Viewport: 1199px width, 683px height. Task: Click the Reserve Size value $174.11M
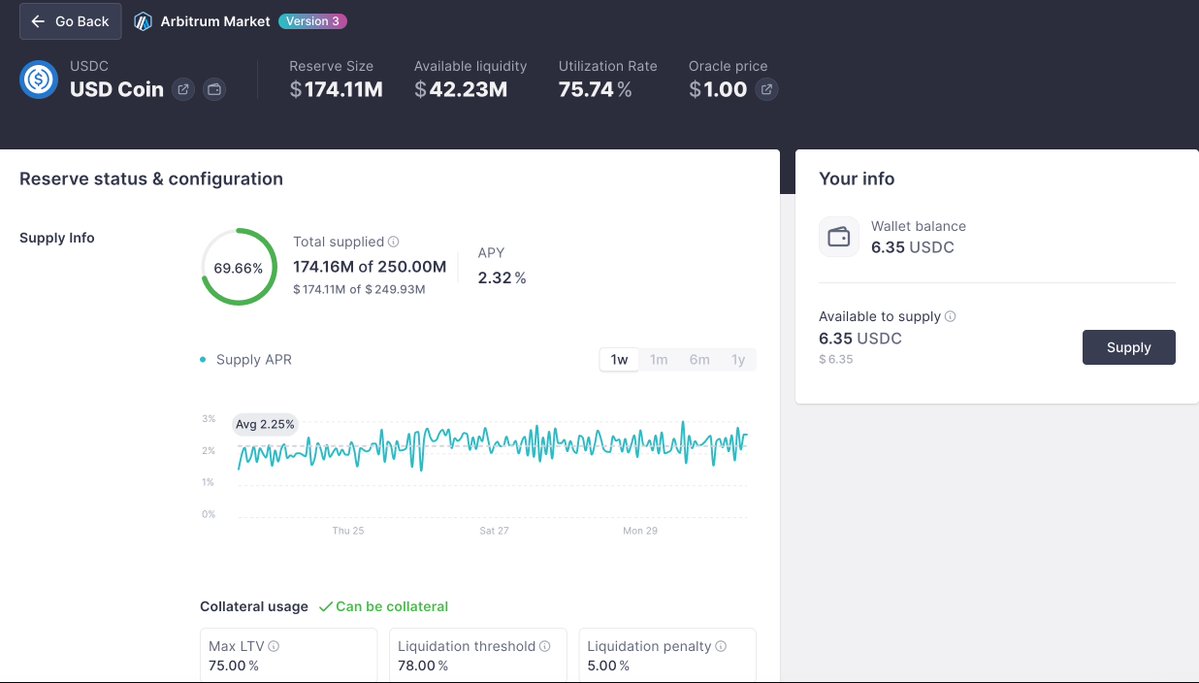pyautogui.click(x=336, y=89)
